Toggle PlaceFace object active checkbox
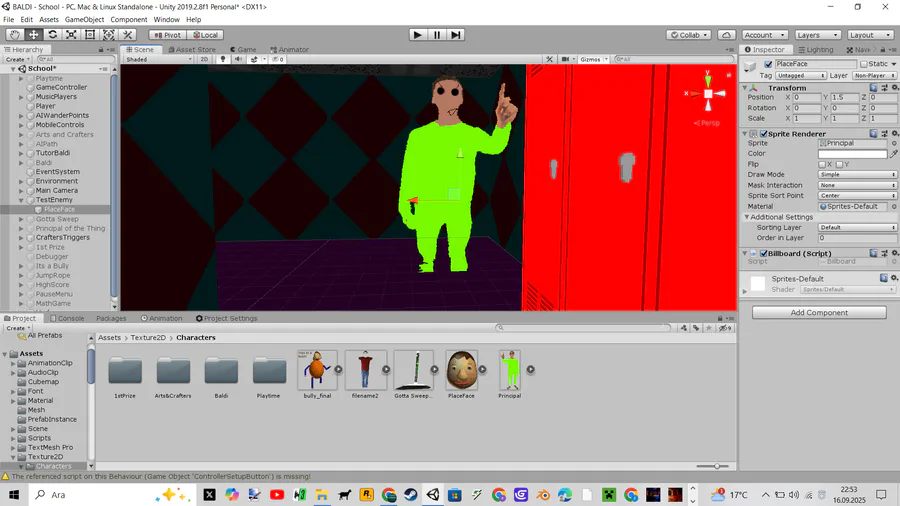The height and width of the screenshot is (506, 900). point(768,64)
